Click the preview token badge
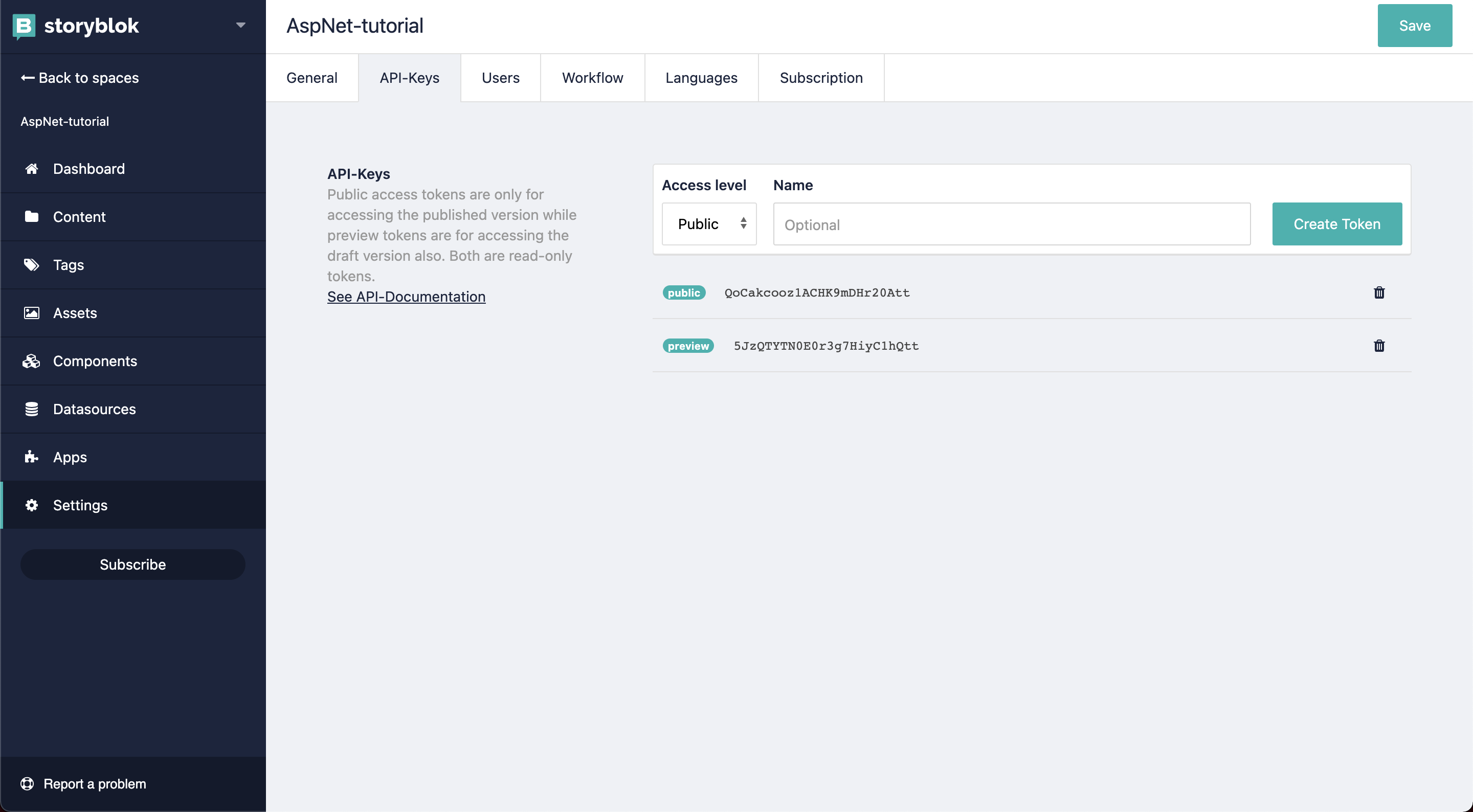The width and height of the screenshot is (1473, 812). pos(688,346)
